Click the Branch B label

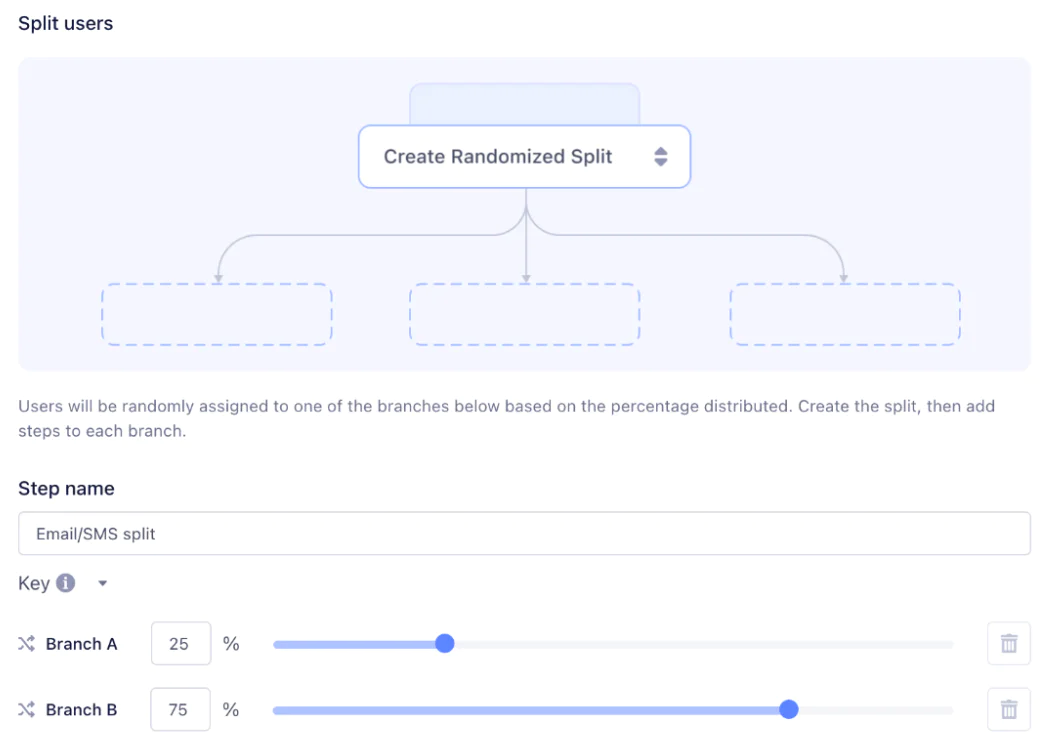[x=82, y=710]
